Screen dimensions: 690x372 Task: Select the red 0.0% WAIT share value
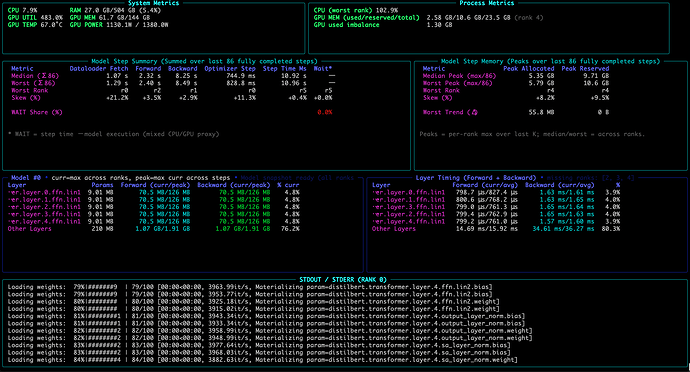(x=325, y=112)
